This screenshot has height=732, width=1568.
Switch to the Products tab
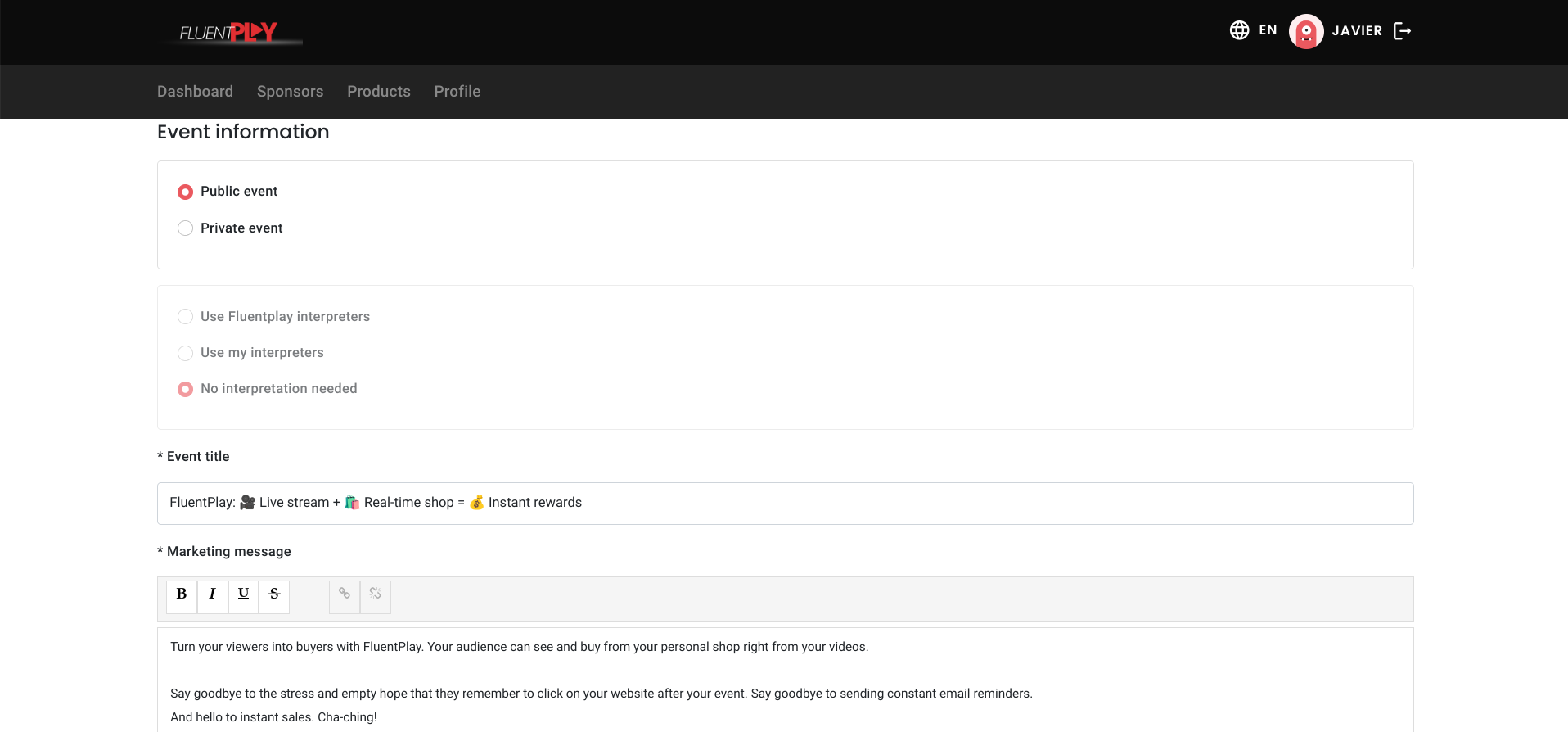pos(379,92)
